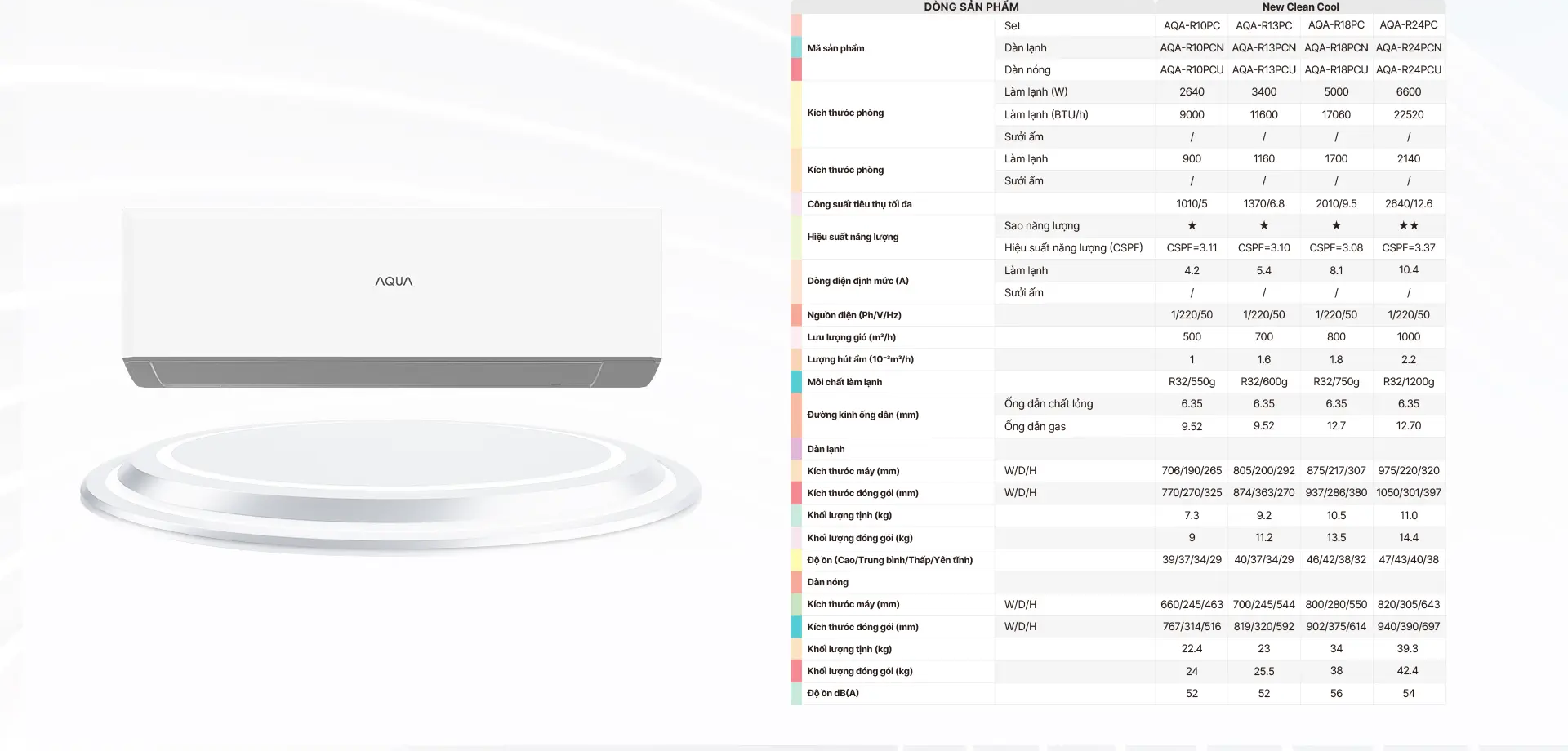Click the set model "AQA-R24PC"
This screenshot has height=751, width=1568.
[1409, 25]
